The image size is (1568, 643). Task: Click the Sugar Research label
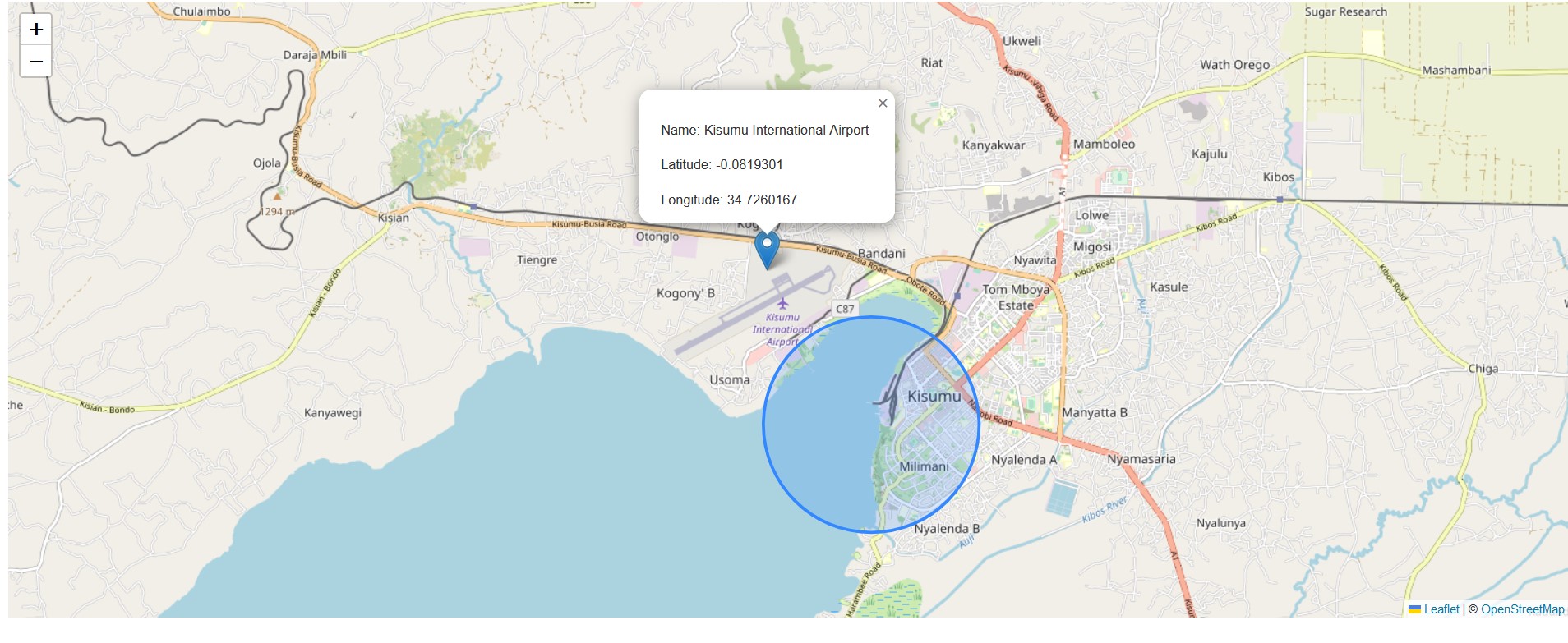(1345, 11)
